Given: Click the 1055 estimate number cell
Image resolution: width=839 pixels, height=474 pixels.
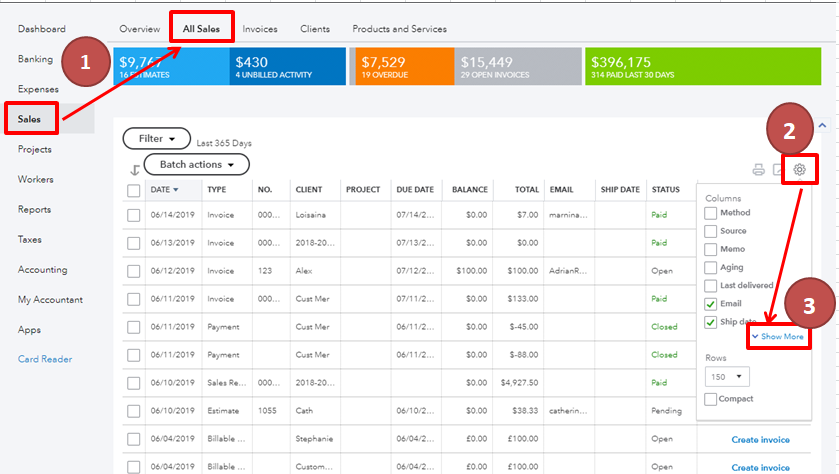Looking at the screenshot, I should tap(267, 411).
